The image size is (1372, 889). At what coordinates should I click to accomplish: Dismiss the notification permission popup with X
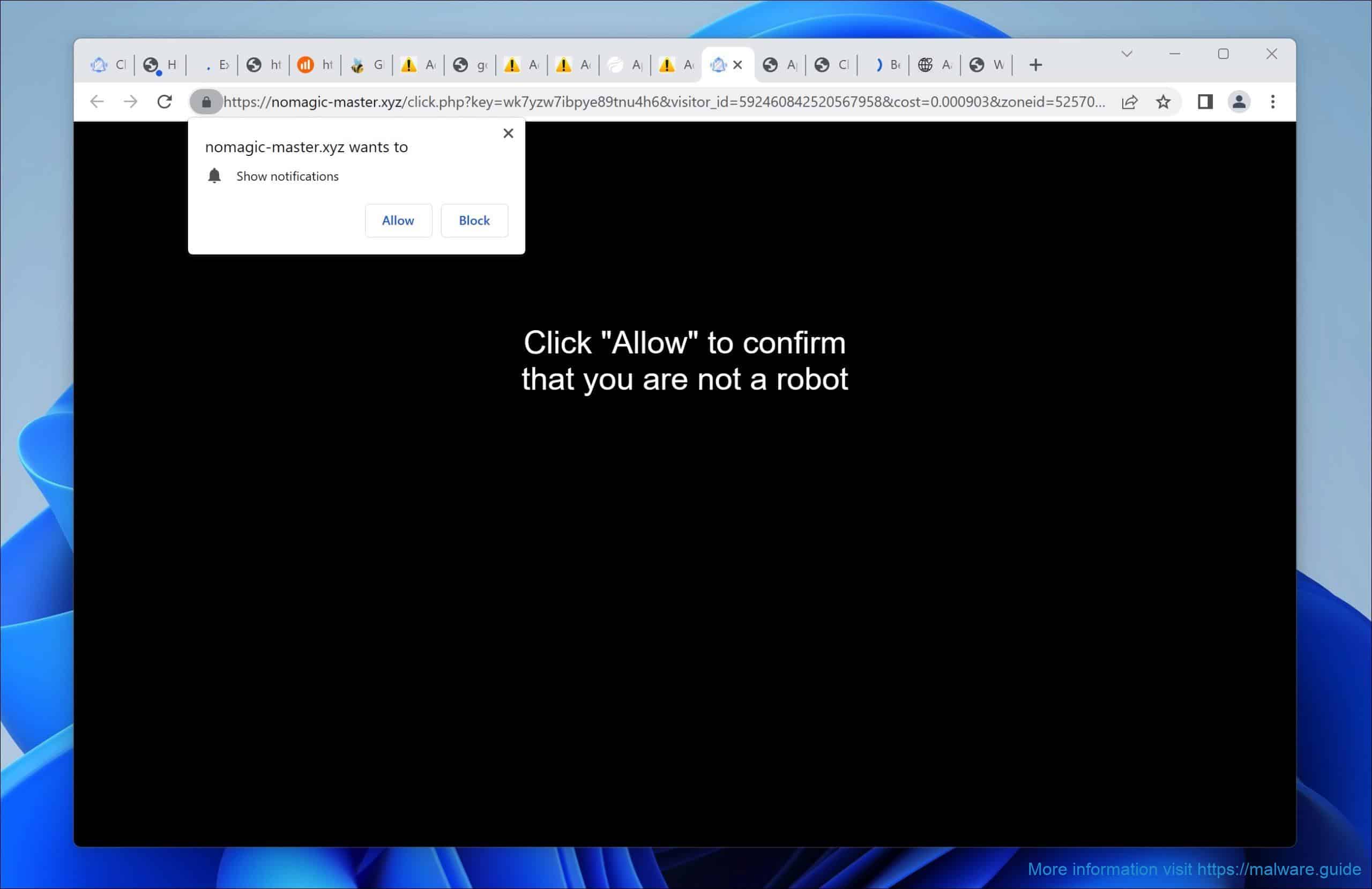pyautogui.click(x=508, y=133)
